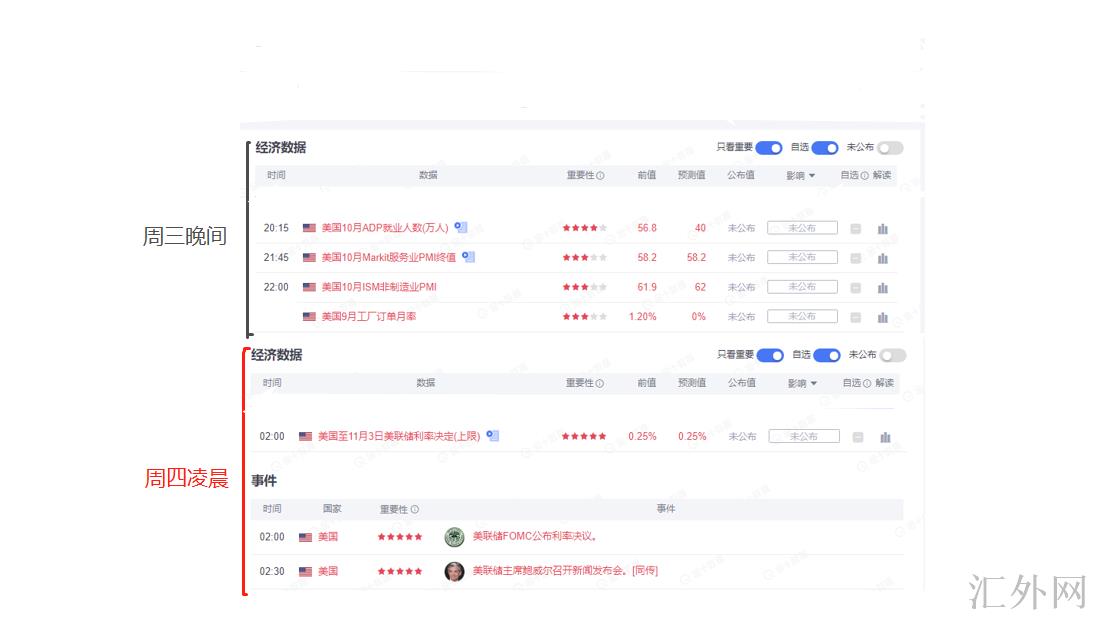This screenshot has width=1097, height=622.
Task: Check the 自选 box for Markit服务业PMI row
Action: coord(856,258)
